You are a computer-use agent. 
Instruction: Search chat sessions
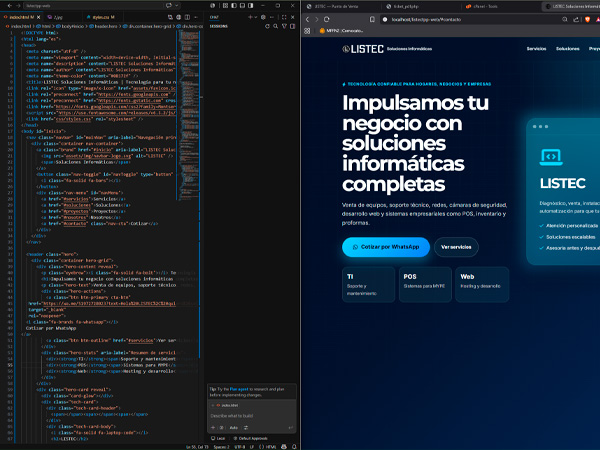[x=276, y=26]
